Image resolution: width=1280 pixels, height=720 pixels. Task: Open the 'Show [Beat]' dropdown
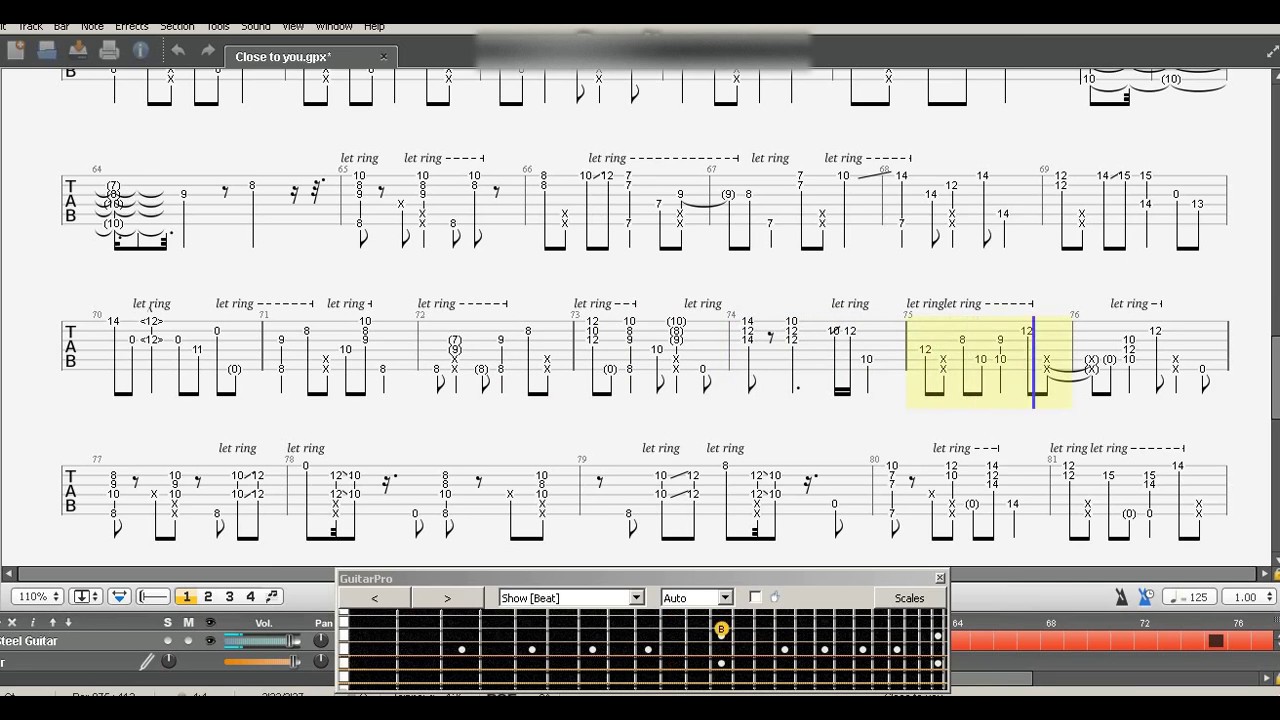point(572,598)
